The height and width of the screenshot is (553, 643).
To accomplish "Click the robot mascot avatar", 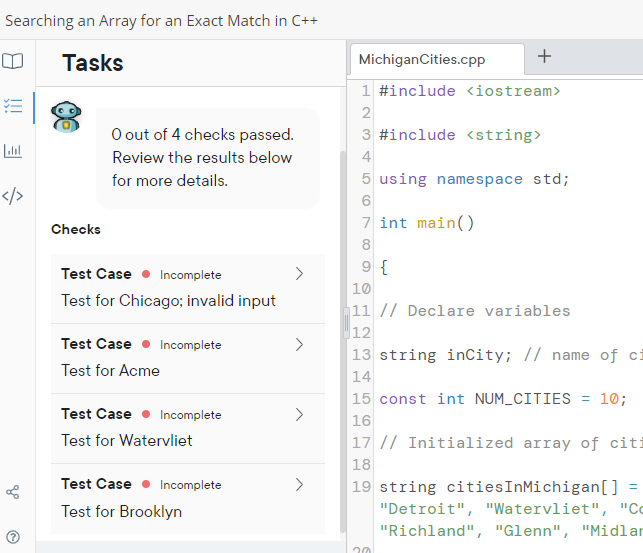I will pos(66,117).
